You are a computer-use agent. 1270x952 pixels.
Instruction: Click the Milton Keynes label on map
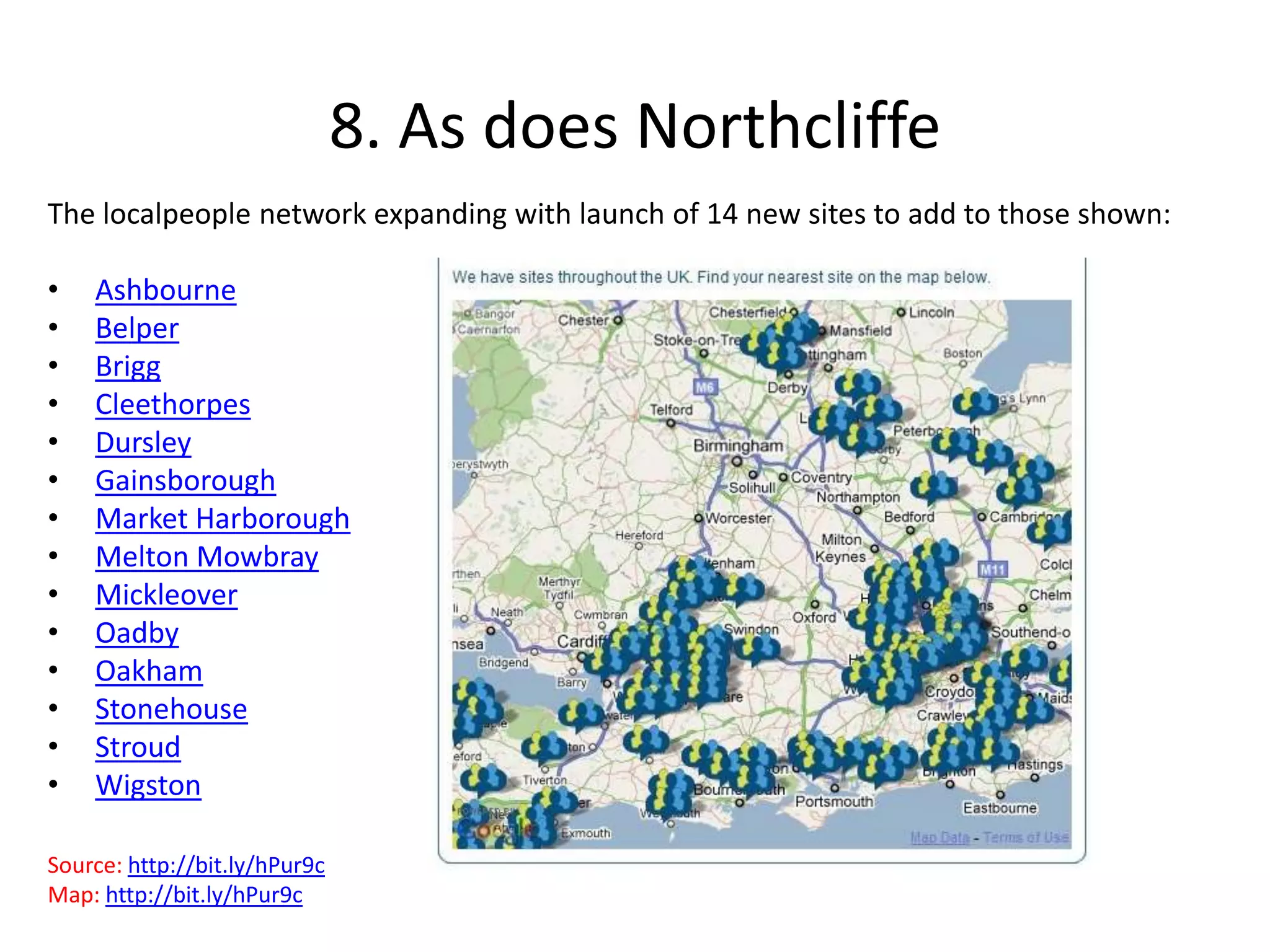pos(841,548)
